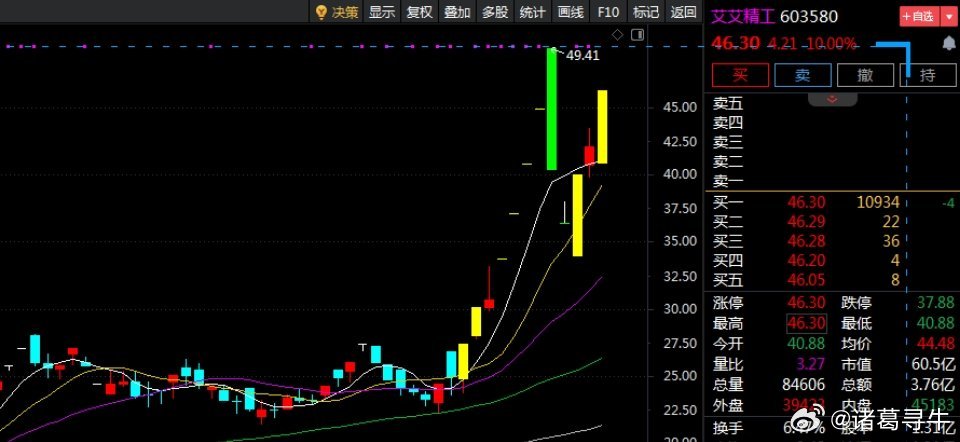
Task: Add stock via +自选 button
Action: coord(918,17)
